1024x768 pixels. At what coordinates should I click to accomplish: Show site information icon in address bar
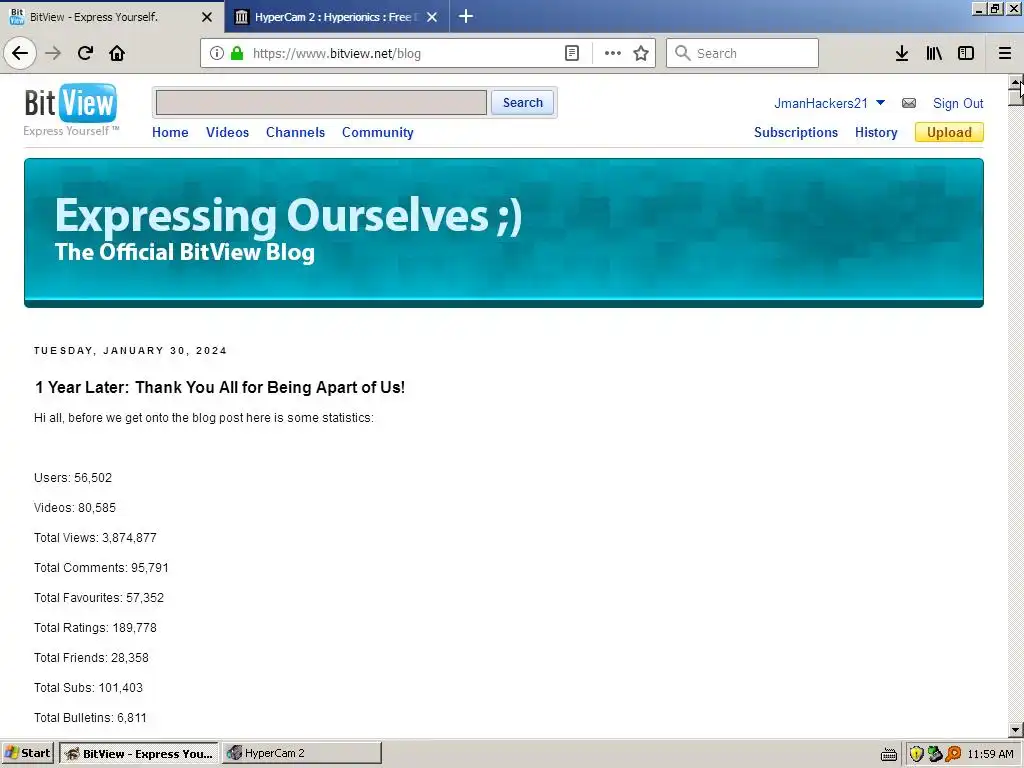pyautogui.click(x=217, y=53)
